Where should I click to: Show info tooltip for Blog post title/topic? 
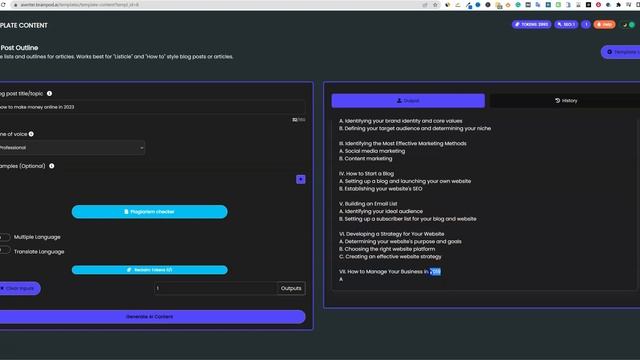click(x=49, y=93)
